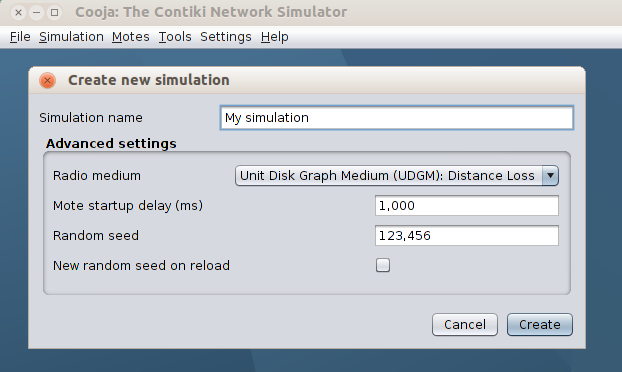The image size is (622, 372).
Task: Open the Motes menu
Action: pos(131,37)
